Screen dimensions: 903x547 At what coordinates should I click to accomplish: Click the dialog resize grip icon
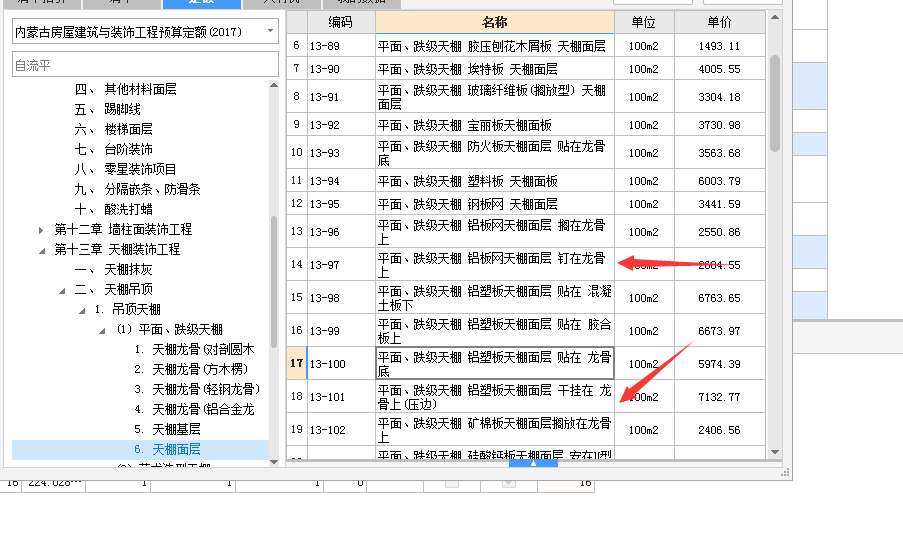(785, 472)
